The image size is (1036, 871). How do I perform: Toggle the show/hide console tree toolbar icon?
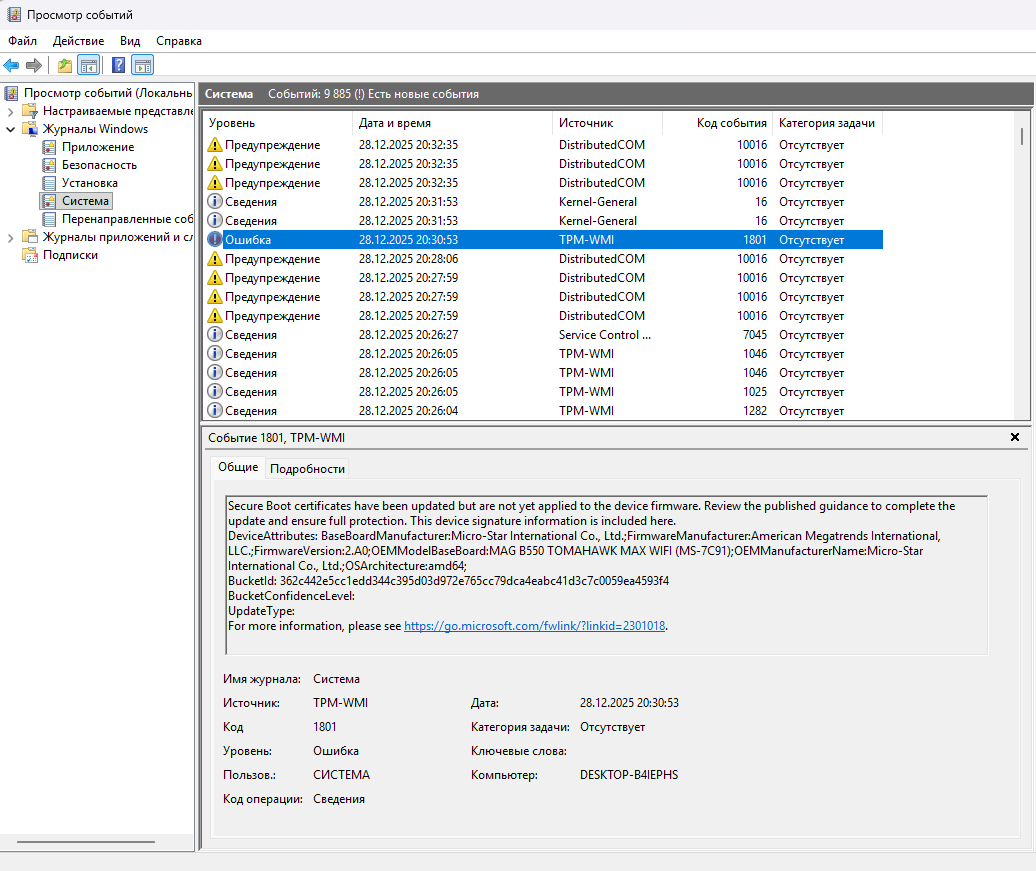[x=89, y=65]
